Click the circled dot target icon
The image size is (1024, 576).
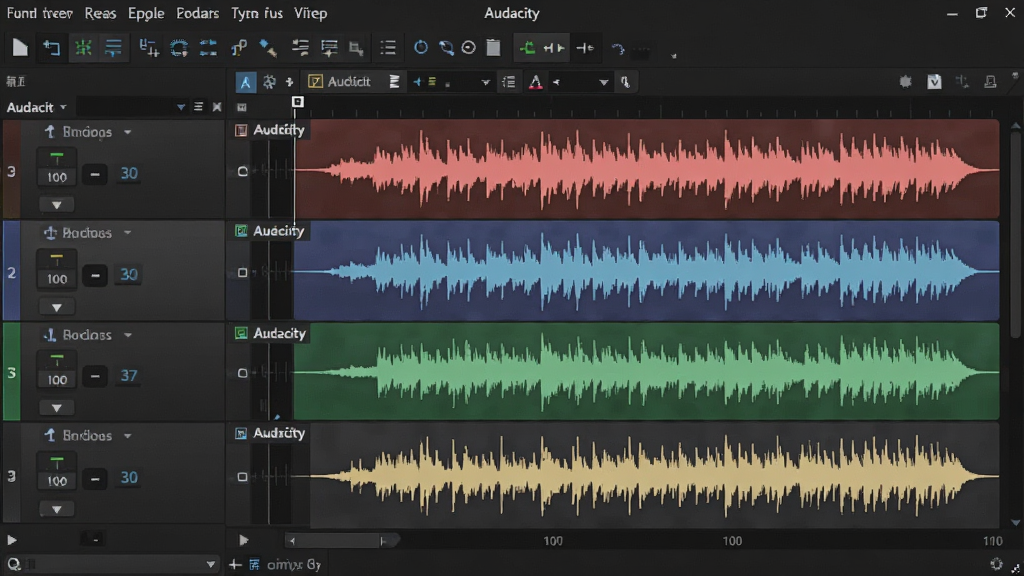click(468, 48)
